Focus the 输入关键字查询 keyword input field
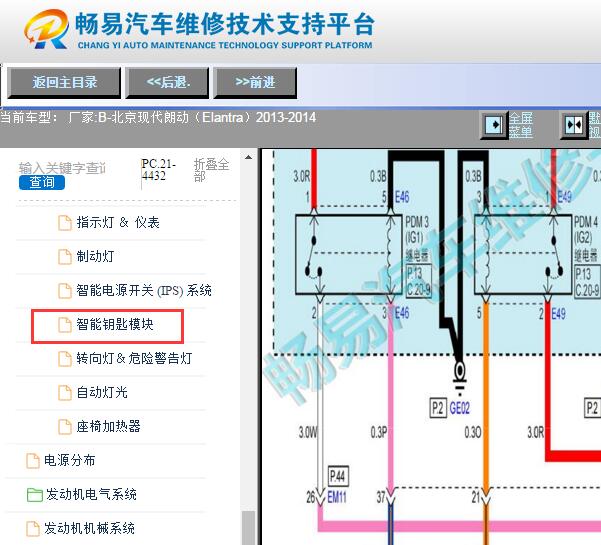This screenshot has height=545, width=601. coord(62,168)
